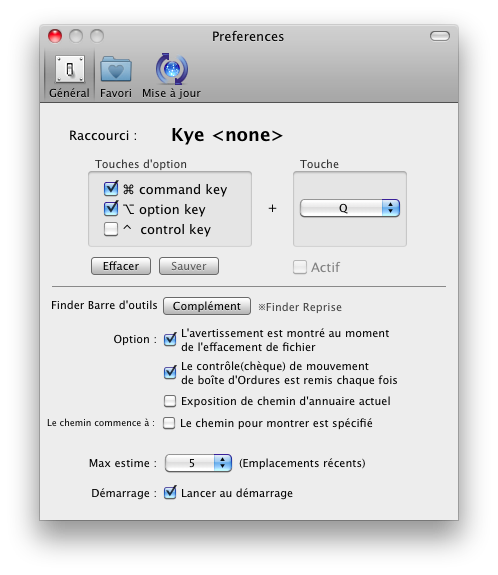Uncheck the command key checkbox
Image resolution: width=498 pixels, height=575 pixels.
[x=111, y=189]
